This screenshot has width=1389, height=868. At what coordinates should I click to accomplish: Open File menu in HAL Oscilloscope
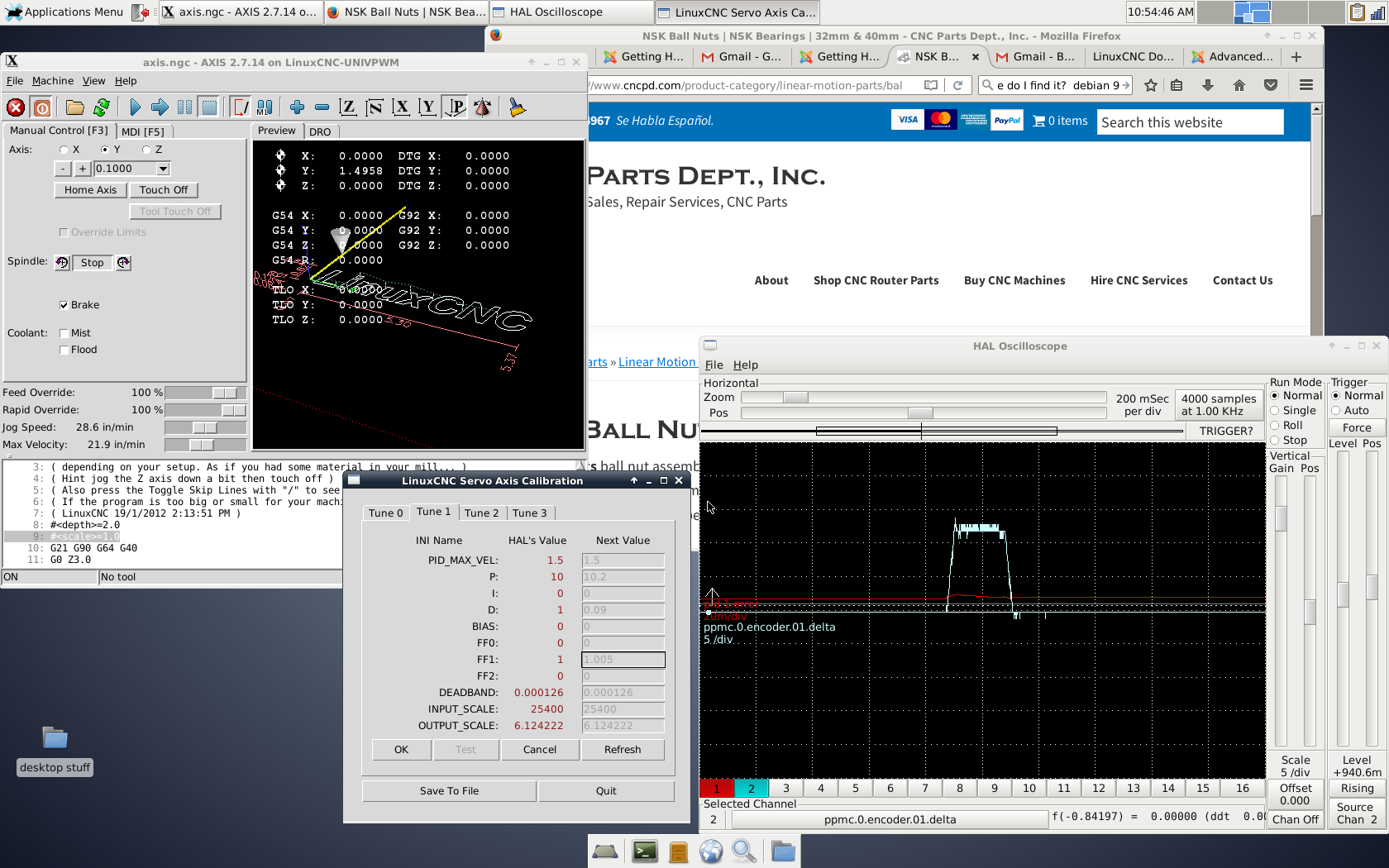click(x=714, y=365)
